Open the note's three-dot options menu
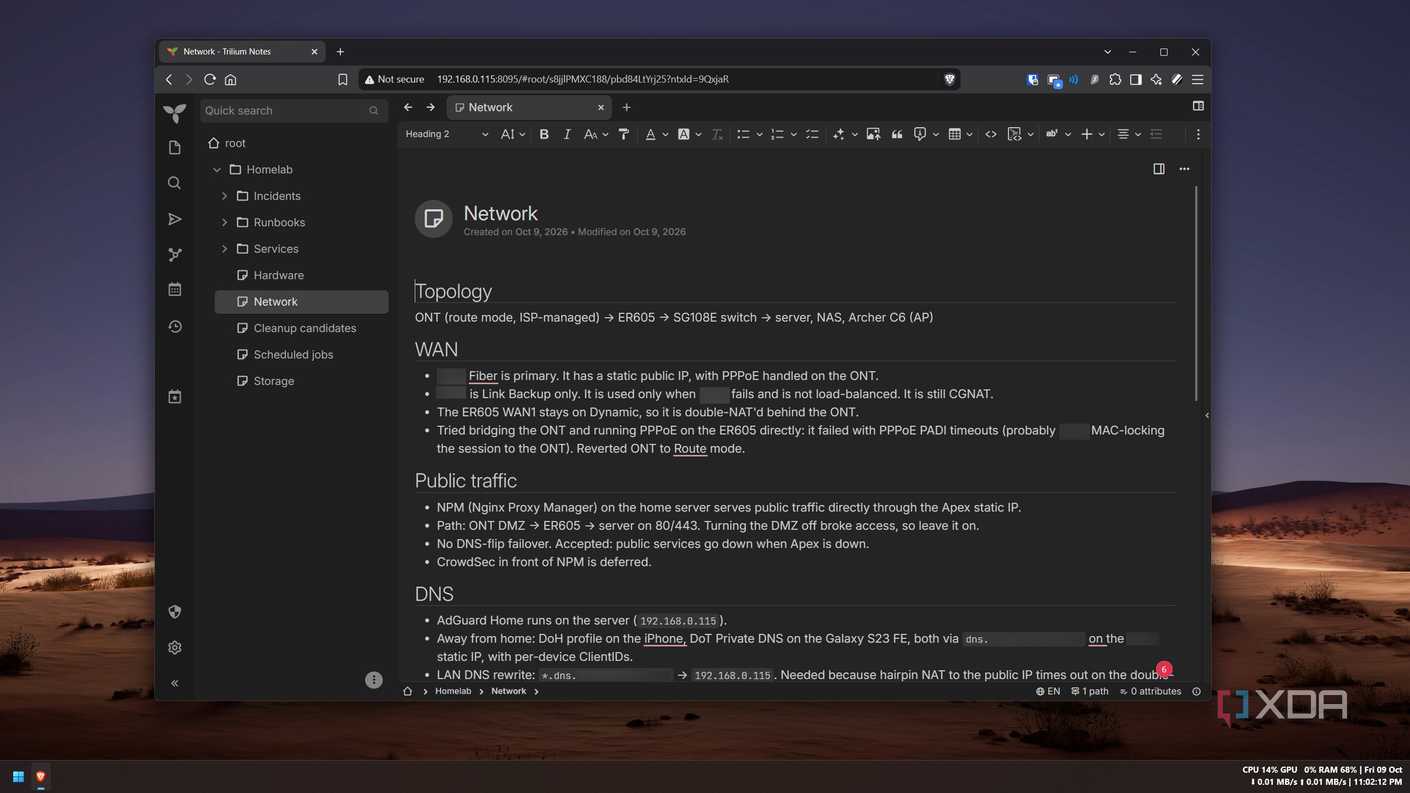 pos(1184,169)
